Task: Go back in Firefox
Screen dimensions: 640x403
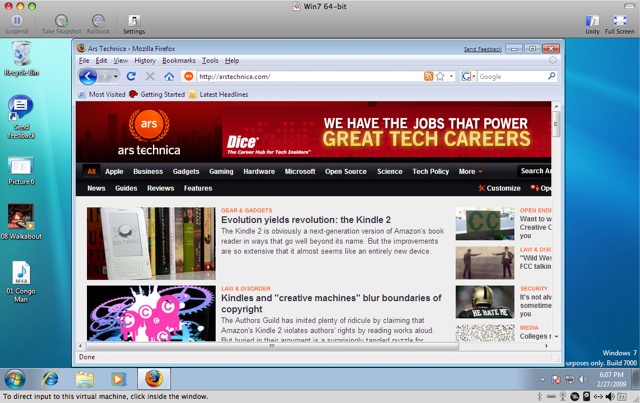Action: coord(88,76)
